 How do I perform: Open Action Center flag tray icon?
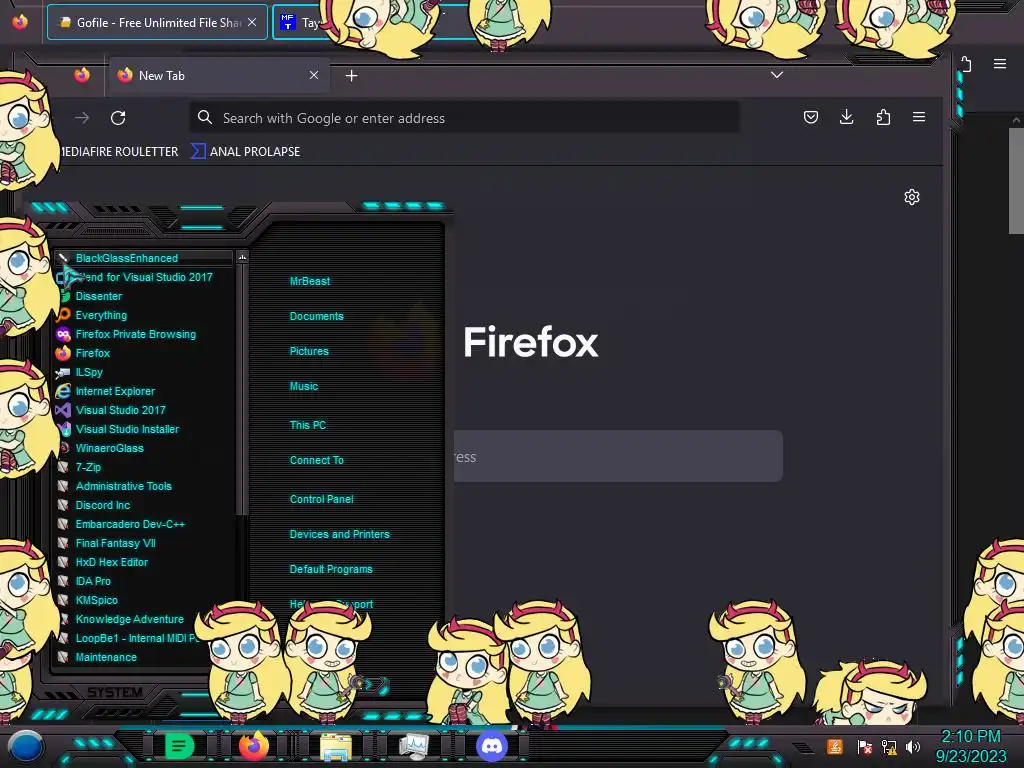[x=865, y=746]
